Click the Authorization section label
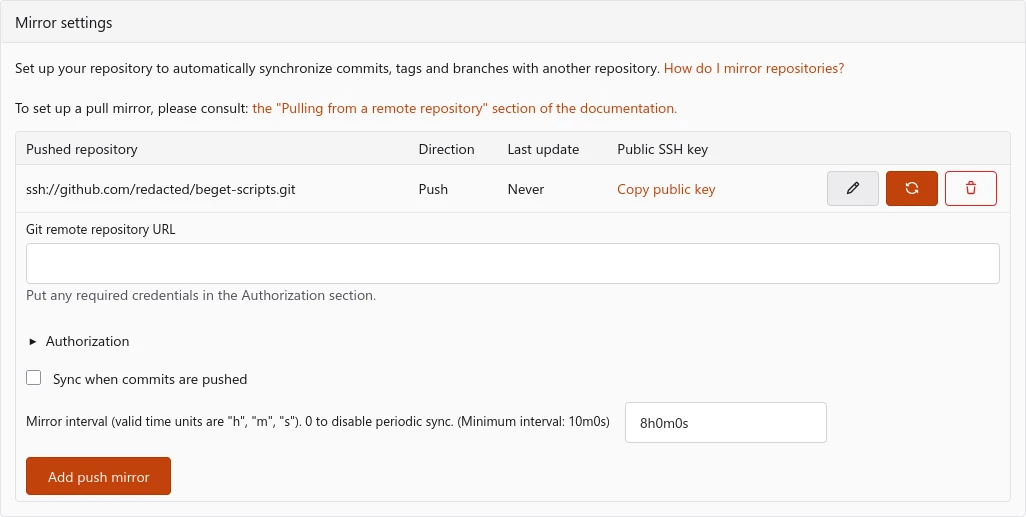 87,341
